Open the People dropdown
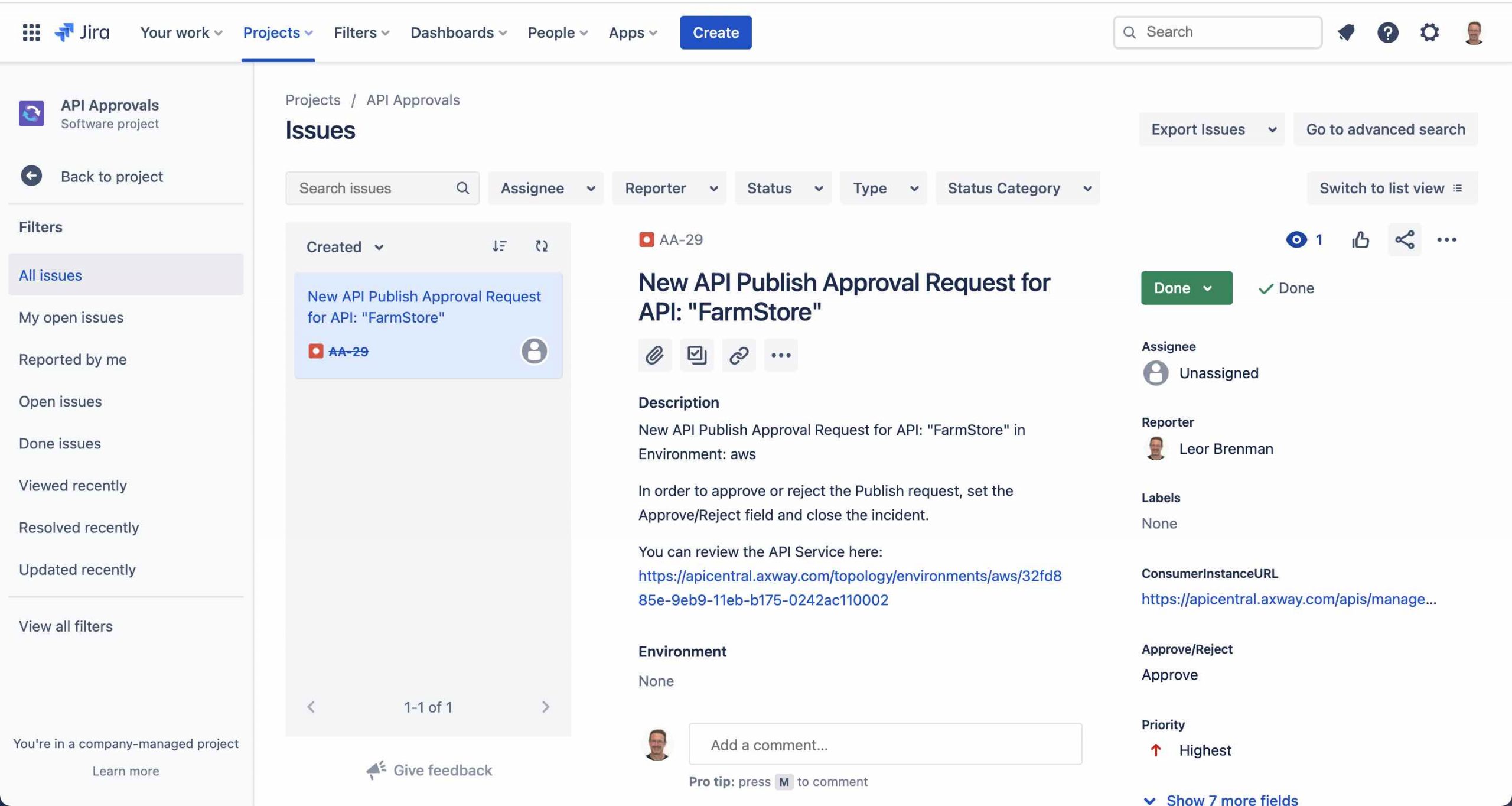This screenshot has height=806, width=1512. coord(558,32)
